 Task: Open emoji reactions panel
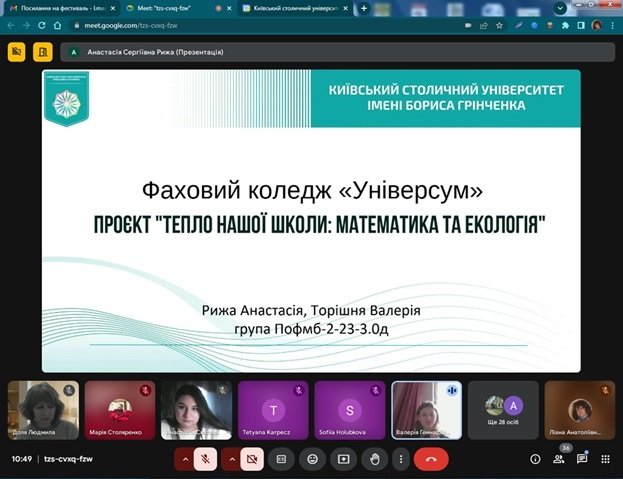(313, 459)
